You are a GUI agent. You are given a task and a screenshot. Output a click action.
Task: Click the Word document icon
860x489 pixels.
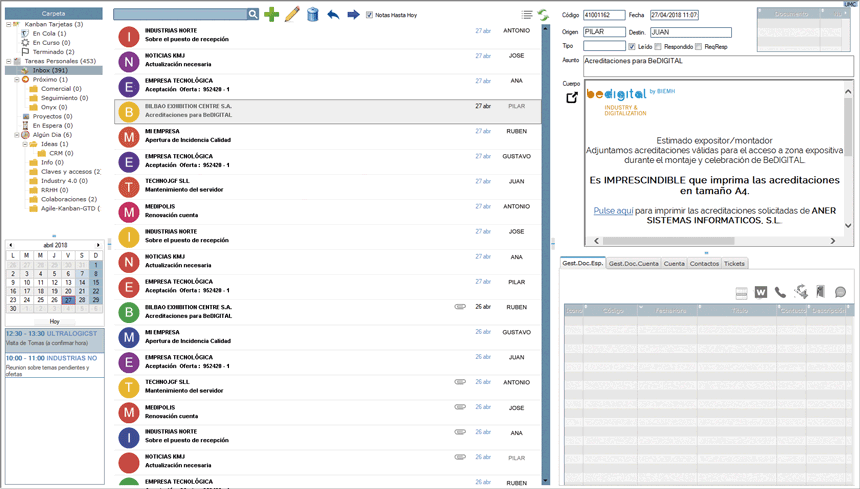[x=761, y=292]
